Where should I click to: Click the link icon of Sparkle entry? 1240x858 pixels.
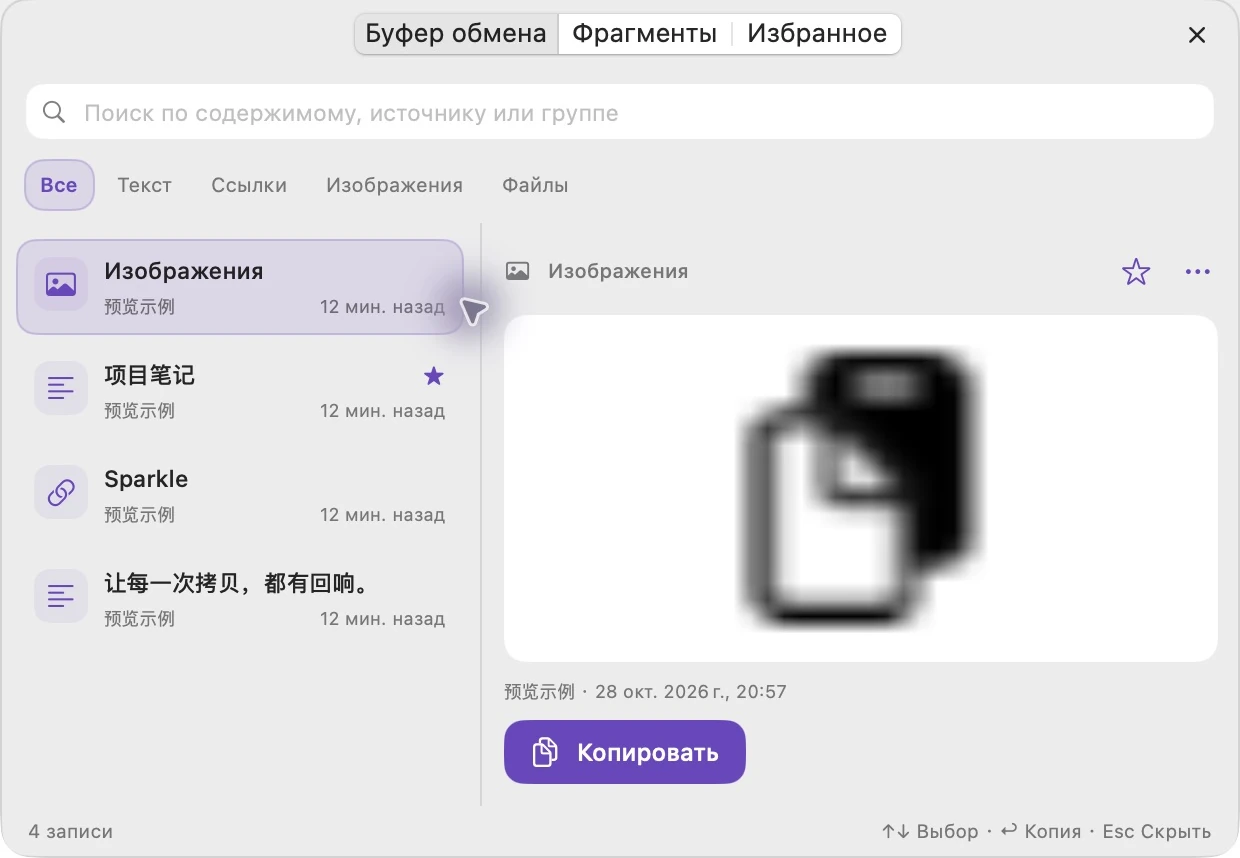[61, 492]
